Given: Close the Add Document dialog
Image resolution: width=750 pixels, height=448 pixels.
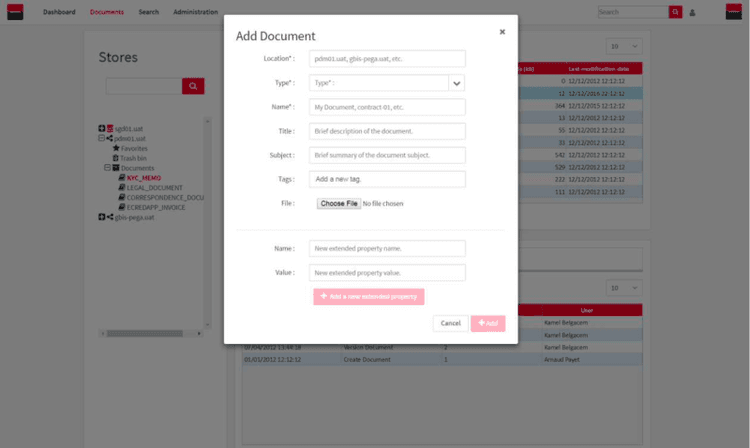Looking at the screenshot, I should point(502,32).
